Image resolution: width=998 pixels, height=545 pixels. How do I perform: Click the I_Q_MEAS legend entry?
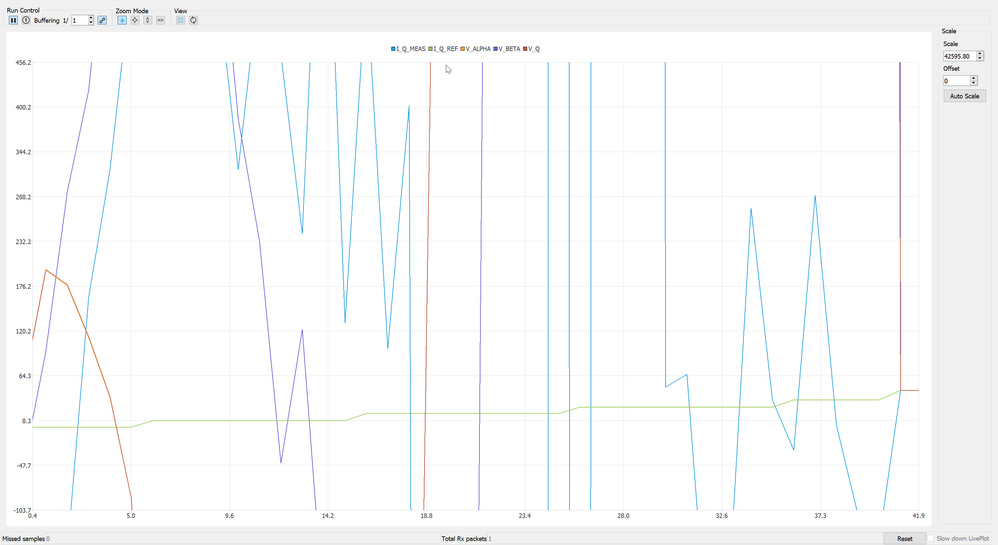[x=408, y=49]
